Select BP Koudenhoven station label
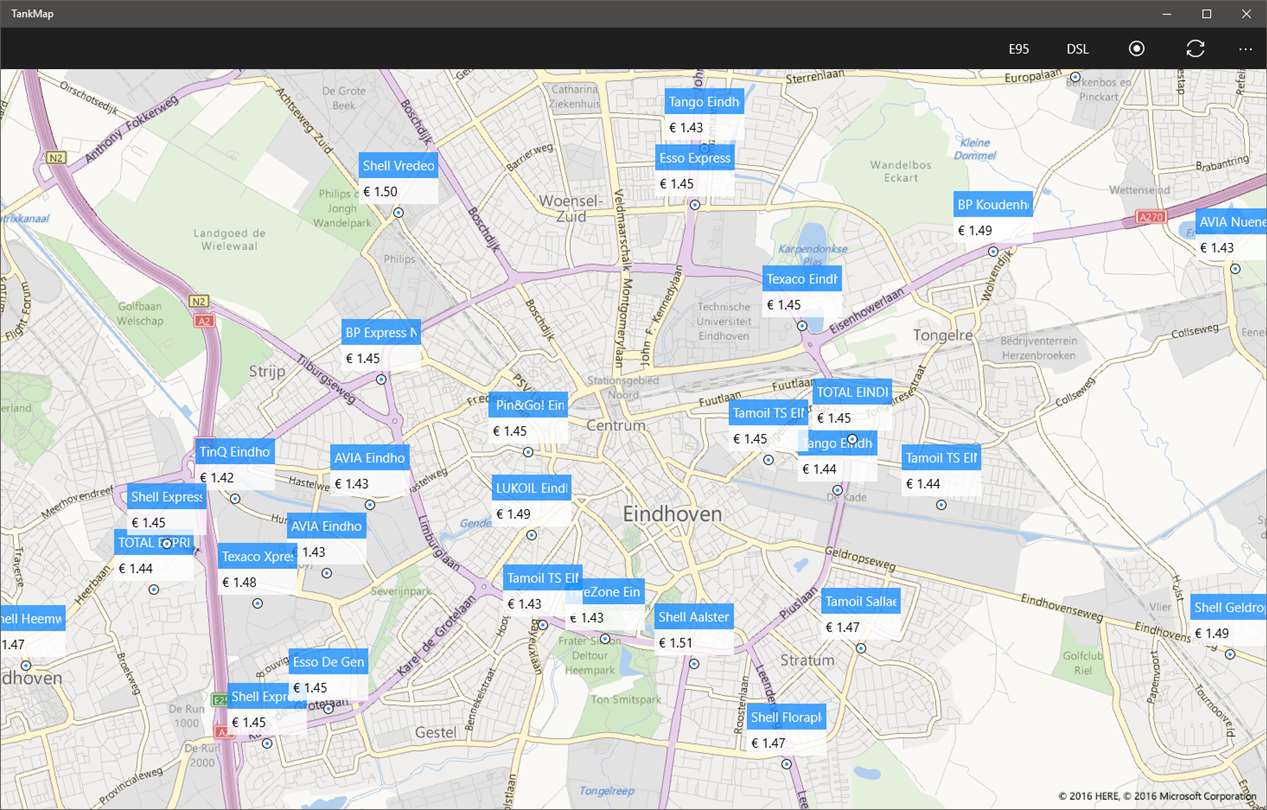The height and width of the screenshot is (810, 1267). click(993, 205)
